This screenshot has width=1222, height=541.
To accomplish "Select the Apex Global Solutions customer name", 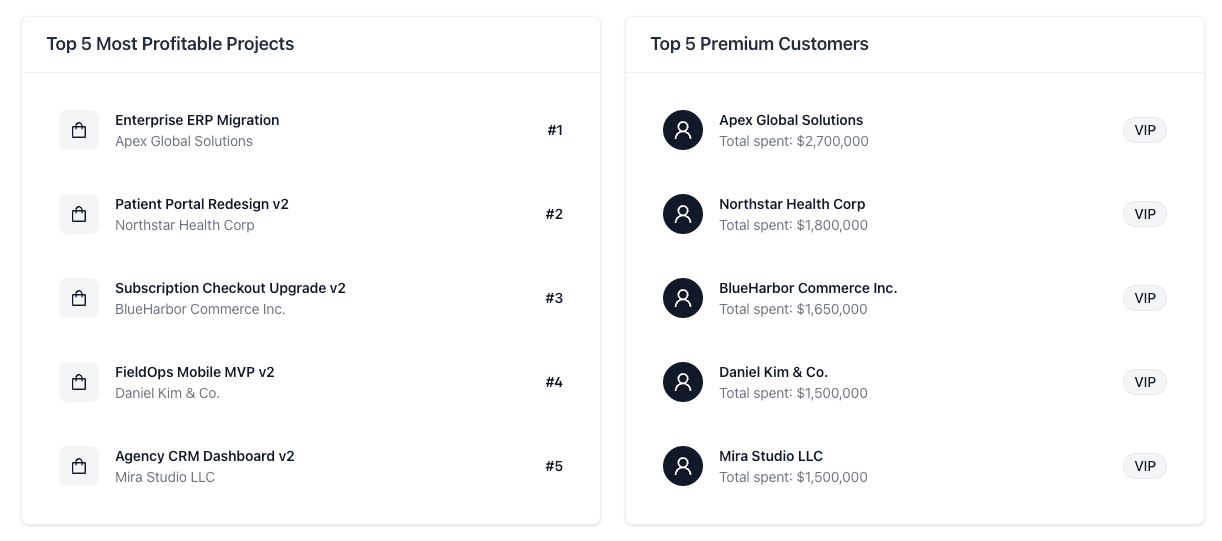I will pyautogui.click(x=791, y=120).
